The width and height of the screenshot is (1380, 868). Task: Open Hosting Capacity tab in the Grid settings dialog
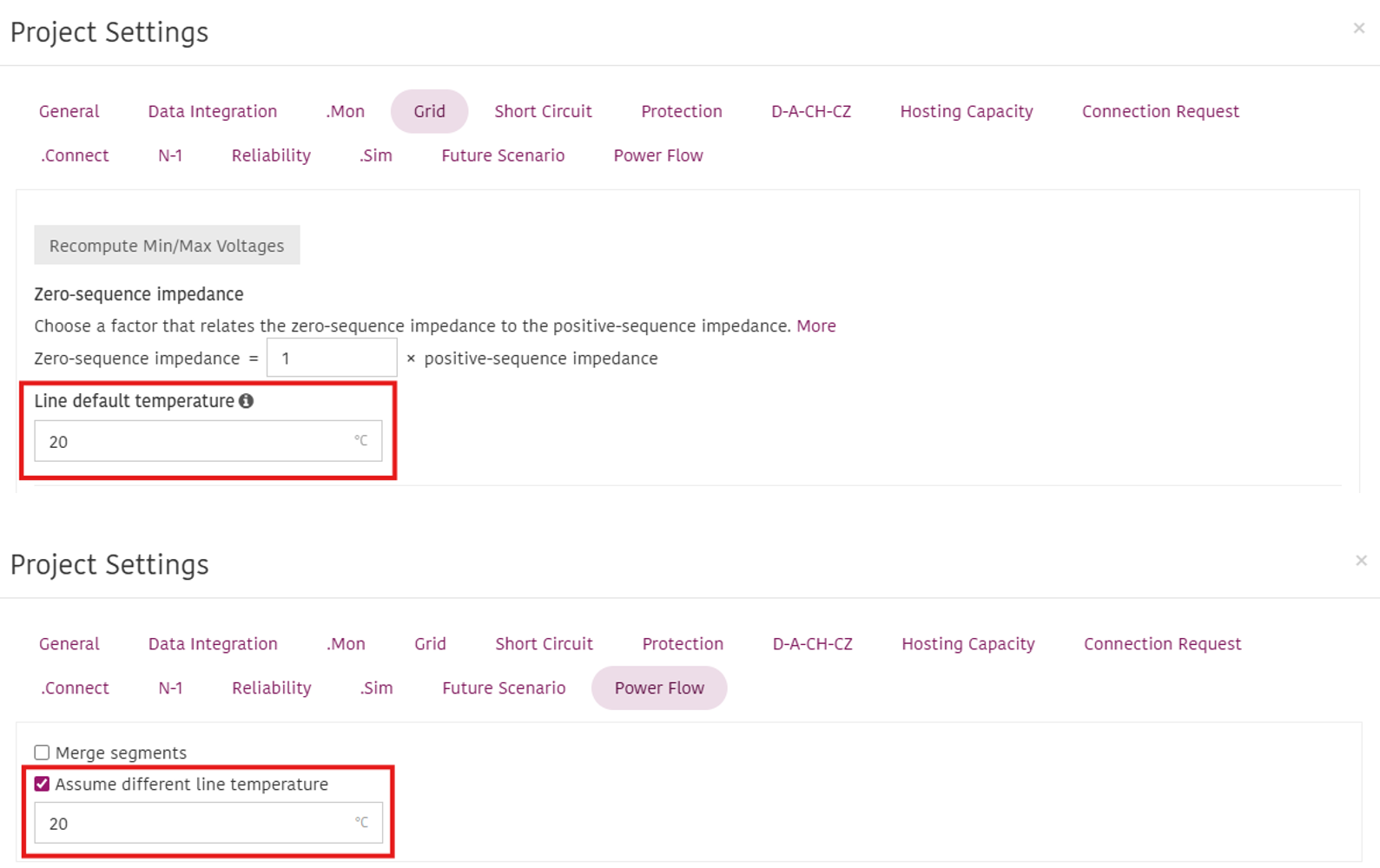coord(967,111)
